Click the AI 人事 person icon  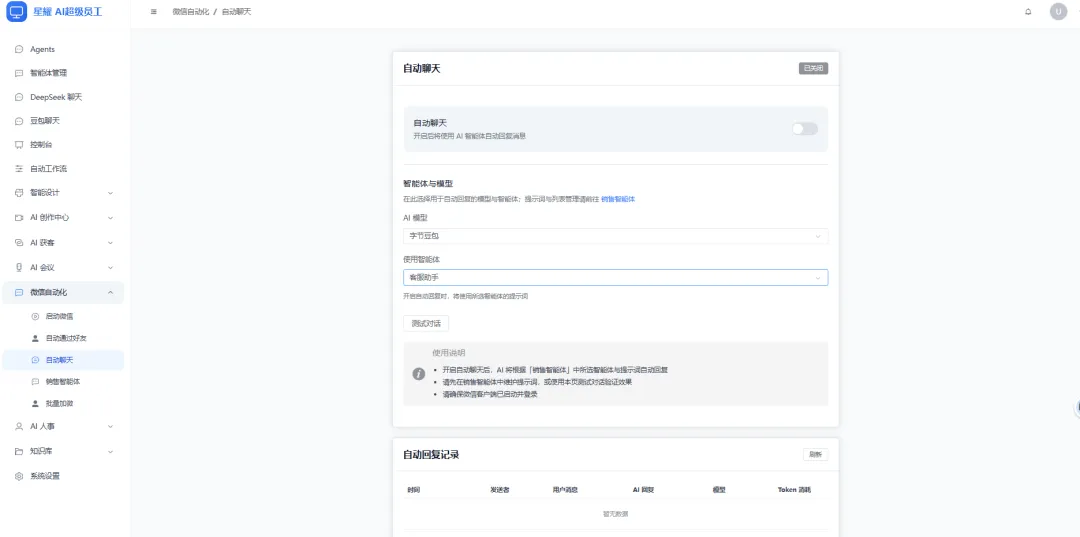click(19, 427)
